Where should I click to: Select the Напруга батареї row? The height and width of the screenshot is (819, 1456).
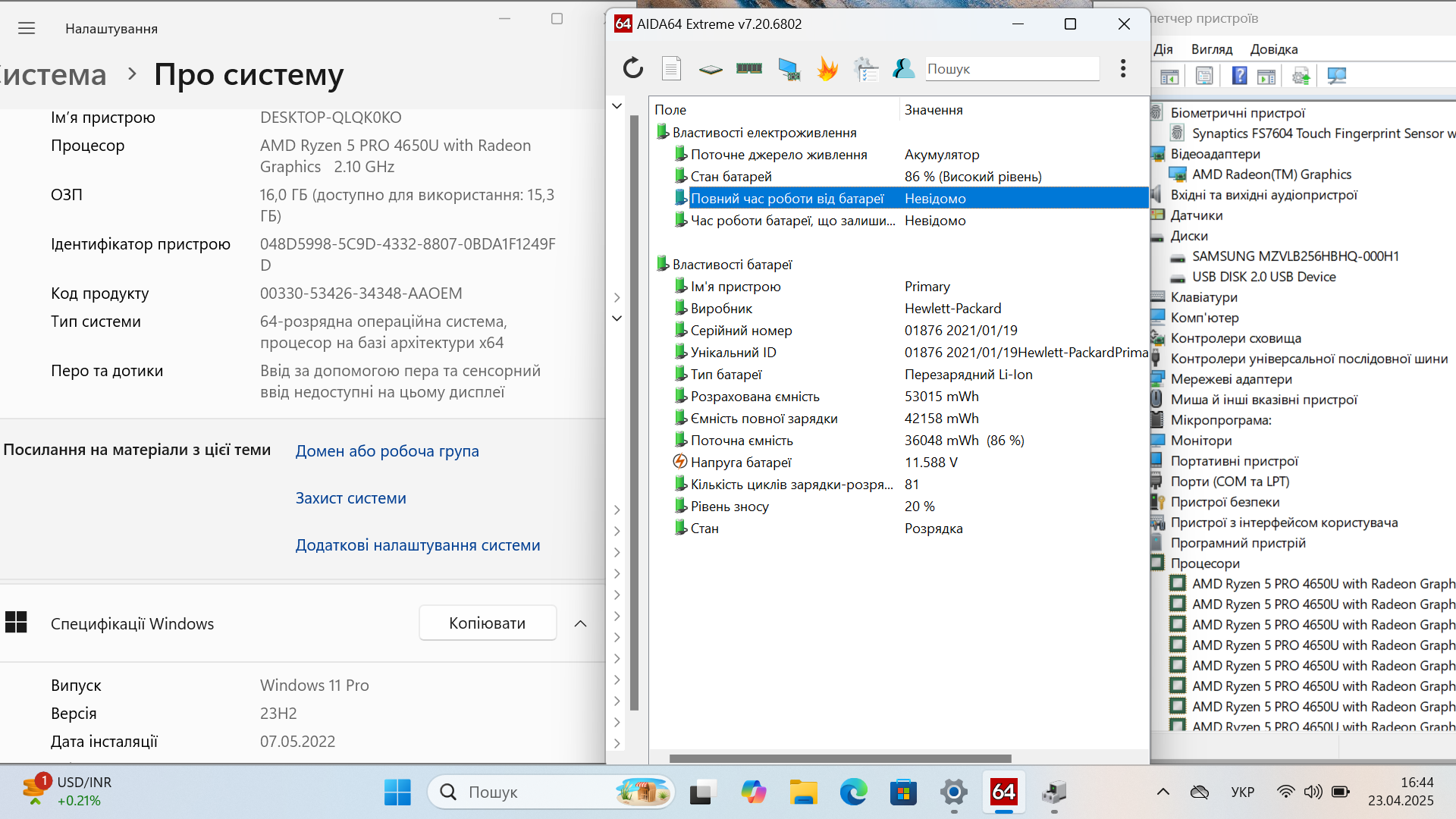[x=910, y=463]
